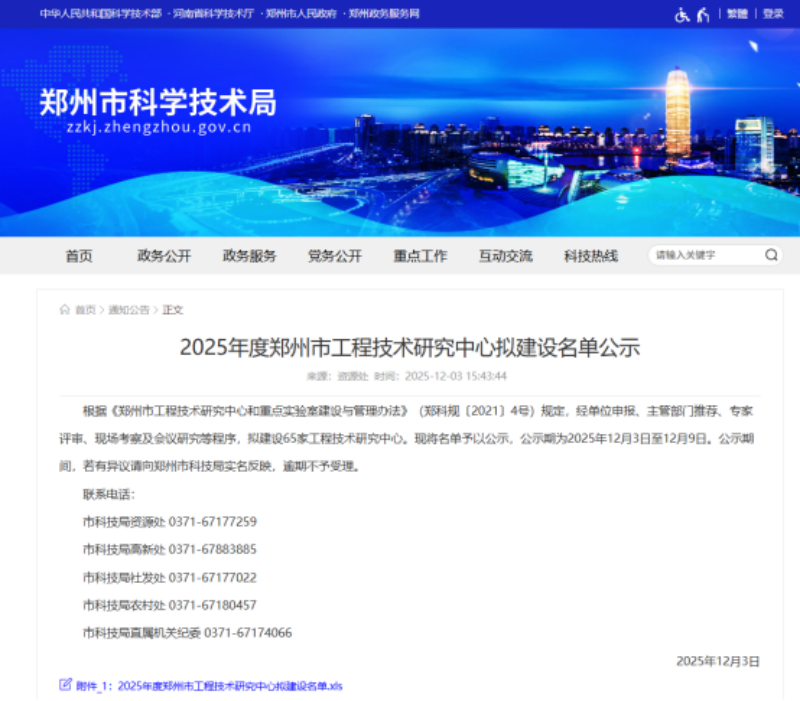This screenshot has width=800, height=701.
Task: Click the search magnifier icon
Action: click(x=771, y=255)
